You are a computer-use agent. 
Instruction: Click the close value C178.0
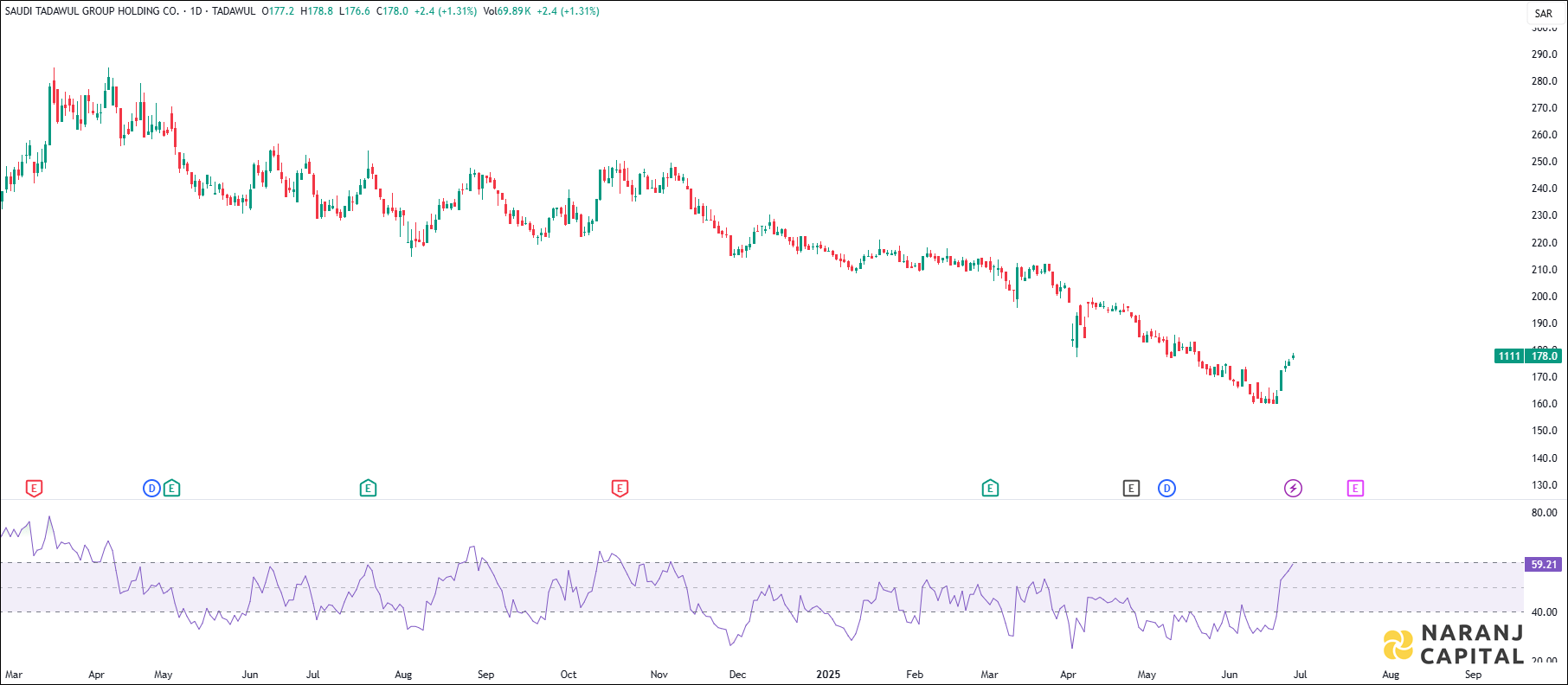tap(392, 11)
